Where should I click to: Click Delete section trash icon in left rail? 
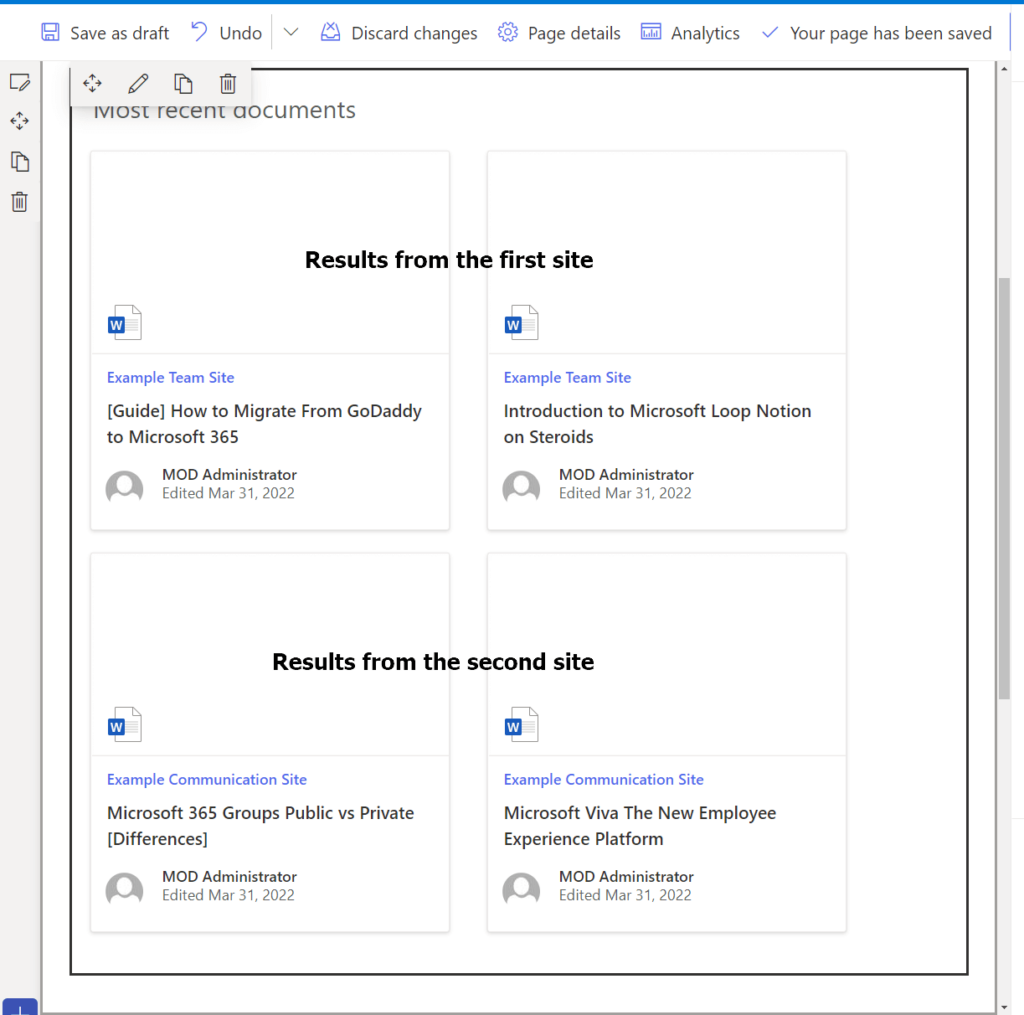[20, 202]
